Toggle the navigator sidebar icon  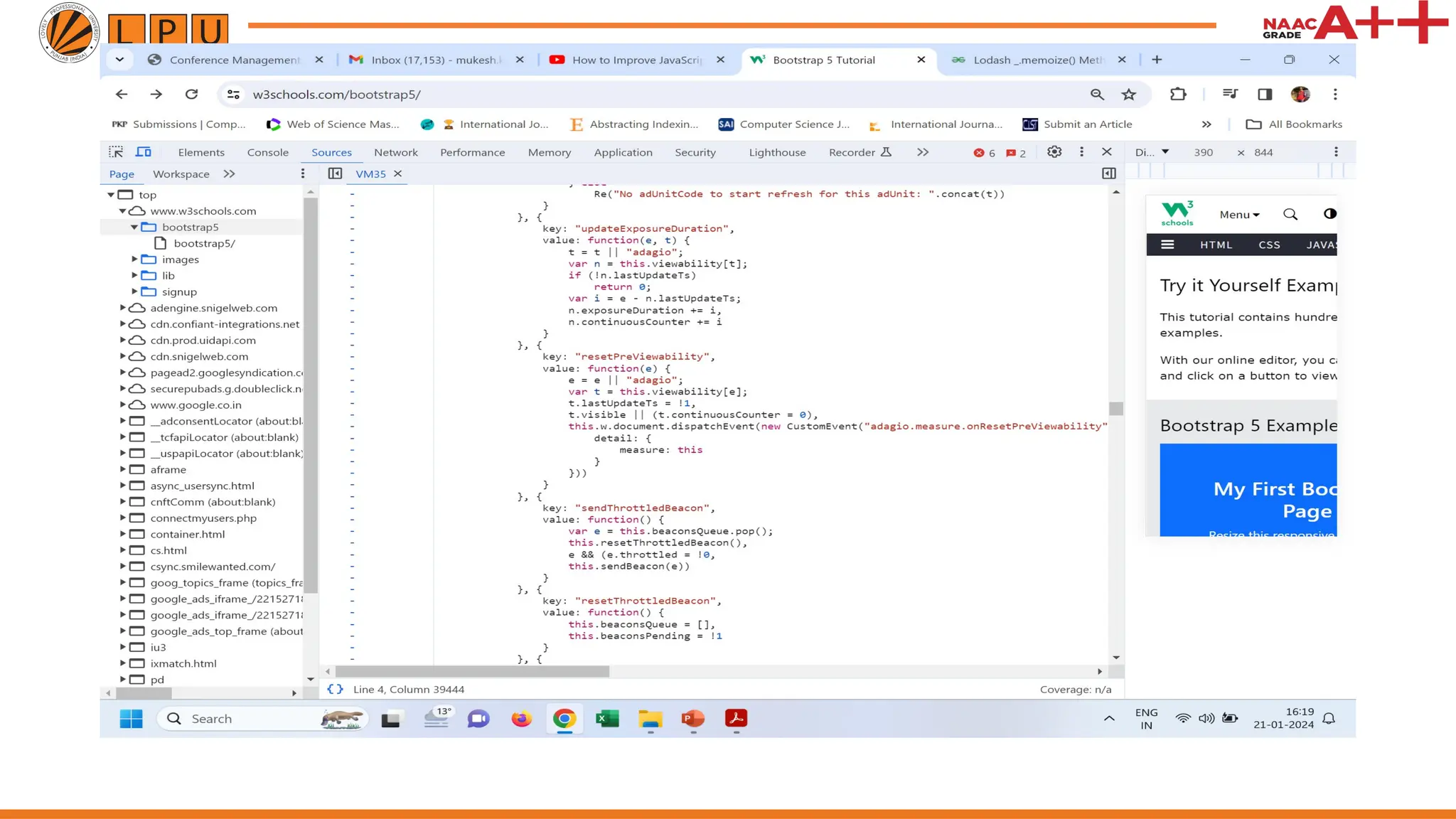click(335, 173)
